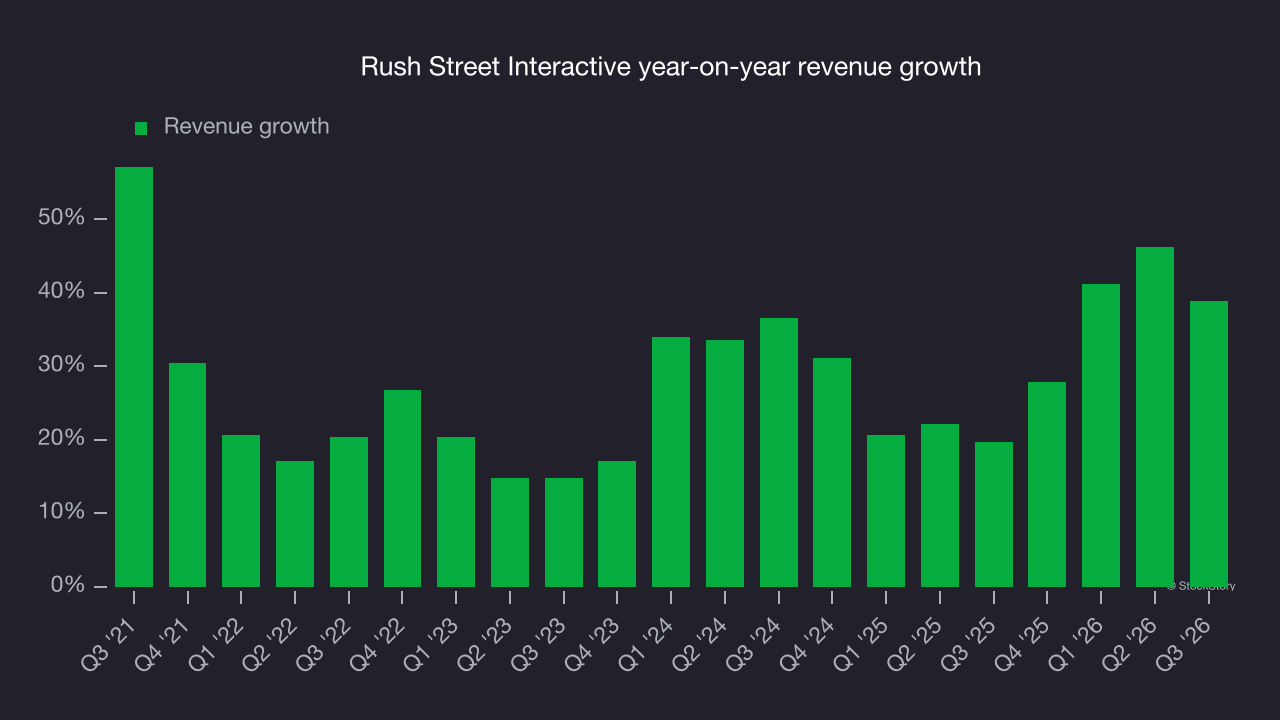
Task: Select the Q1 '23 bar
Action: [456, 512]
